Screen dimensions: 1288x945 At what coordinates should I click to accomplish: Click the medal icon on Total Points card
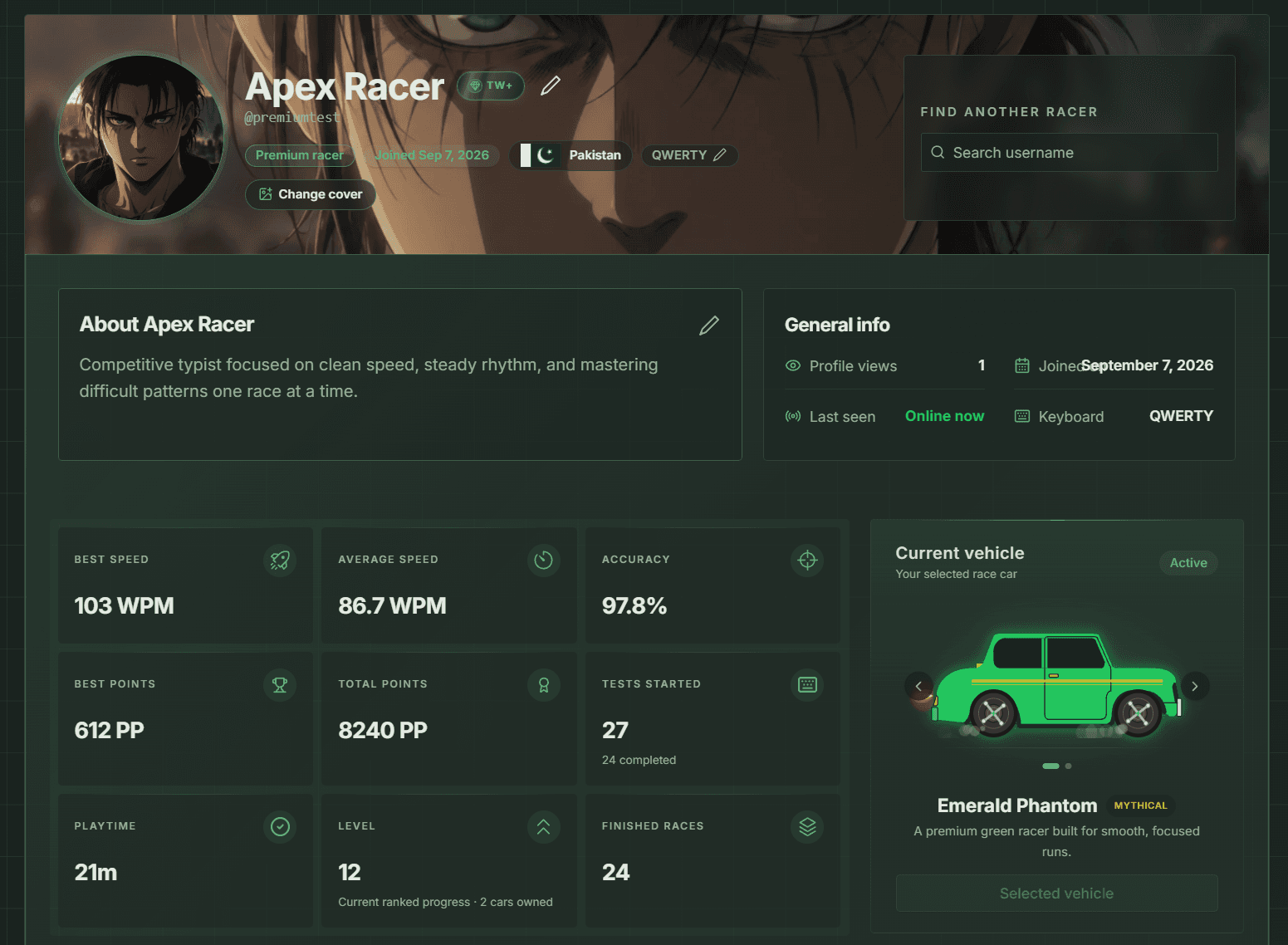pyautogui.click(x=544, y=685)
